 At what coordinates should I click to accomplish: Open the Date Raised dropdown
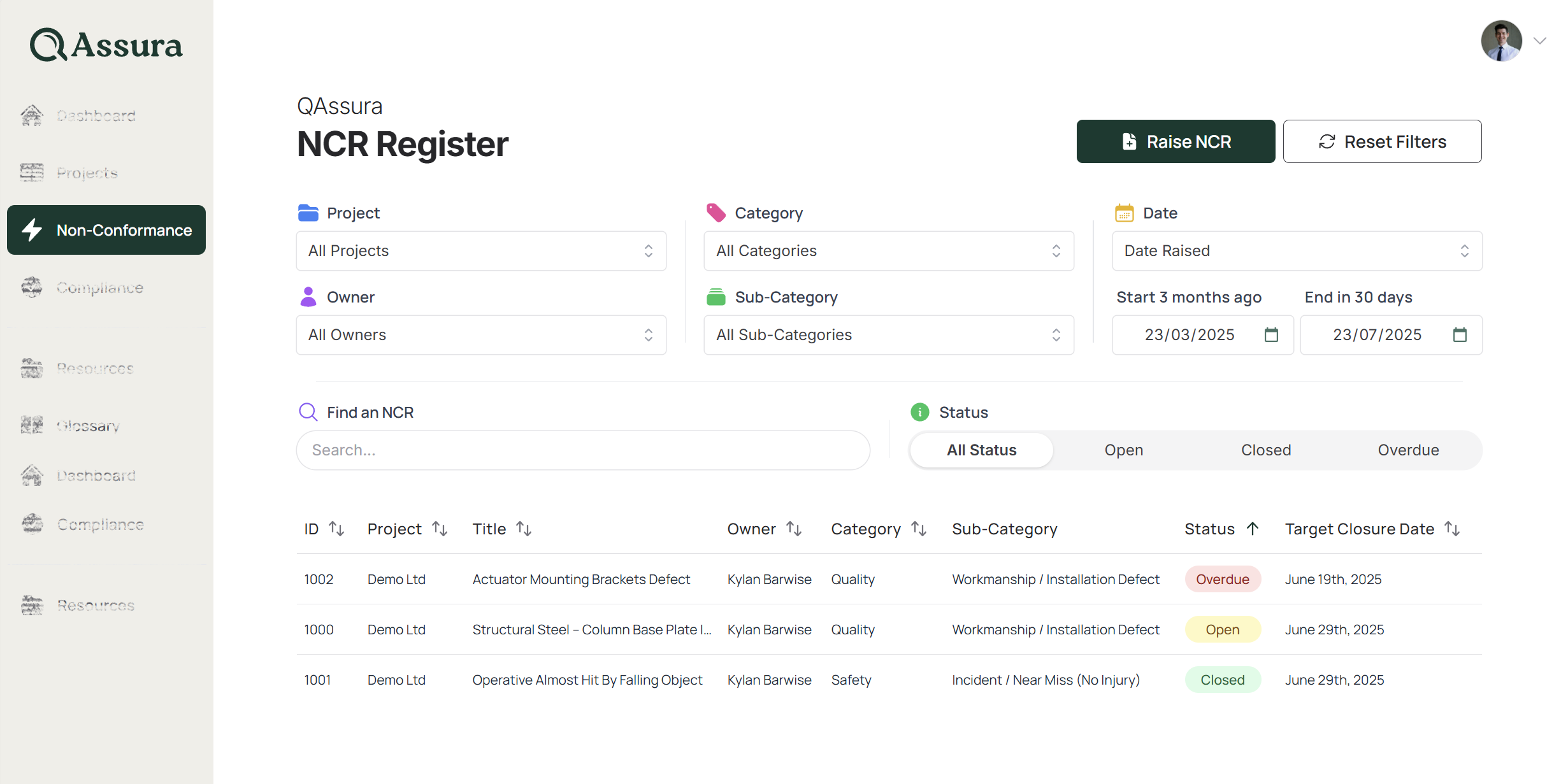[x=1297, y=251]
